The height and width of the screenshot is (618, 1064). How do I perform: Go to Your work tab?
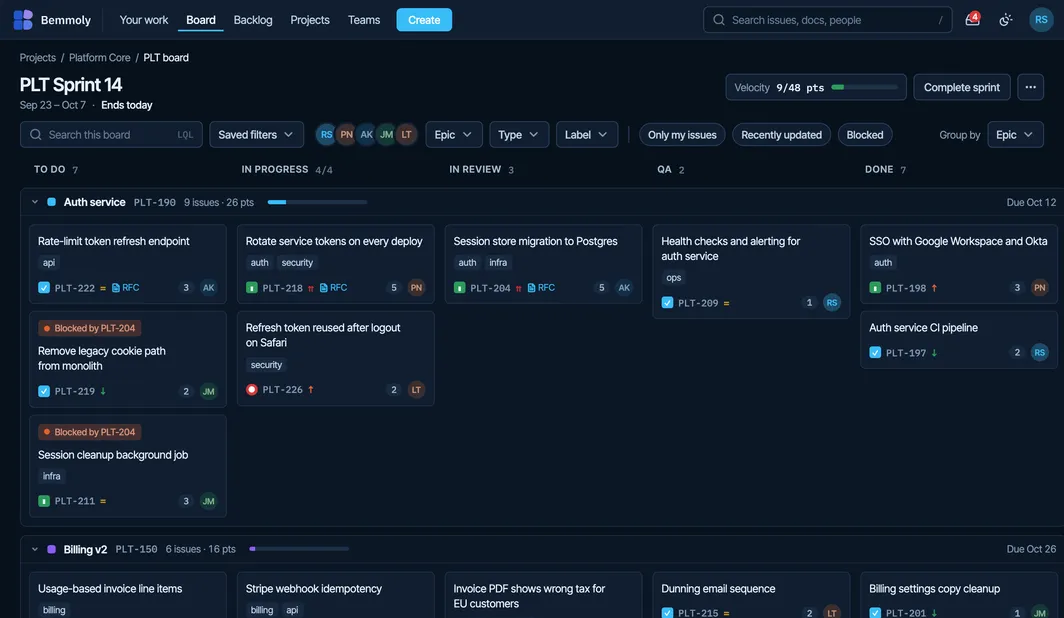(144, 20)
